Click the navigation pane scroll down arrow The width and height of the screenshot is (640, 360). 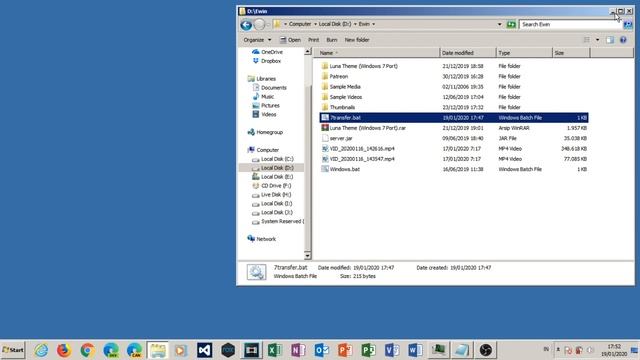point(308,256)
